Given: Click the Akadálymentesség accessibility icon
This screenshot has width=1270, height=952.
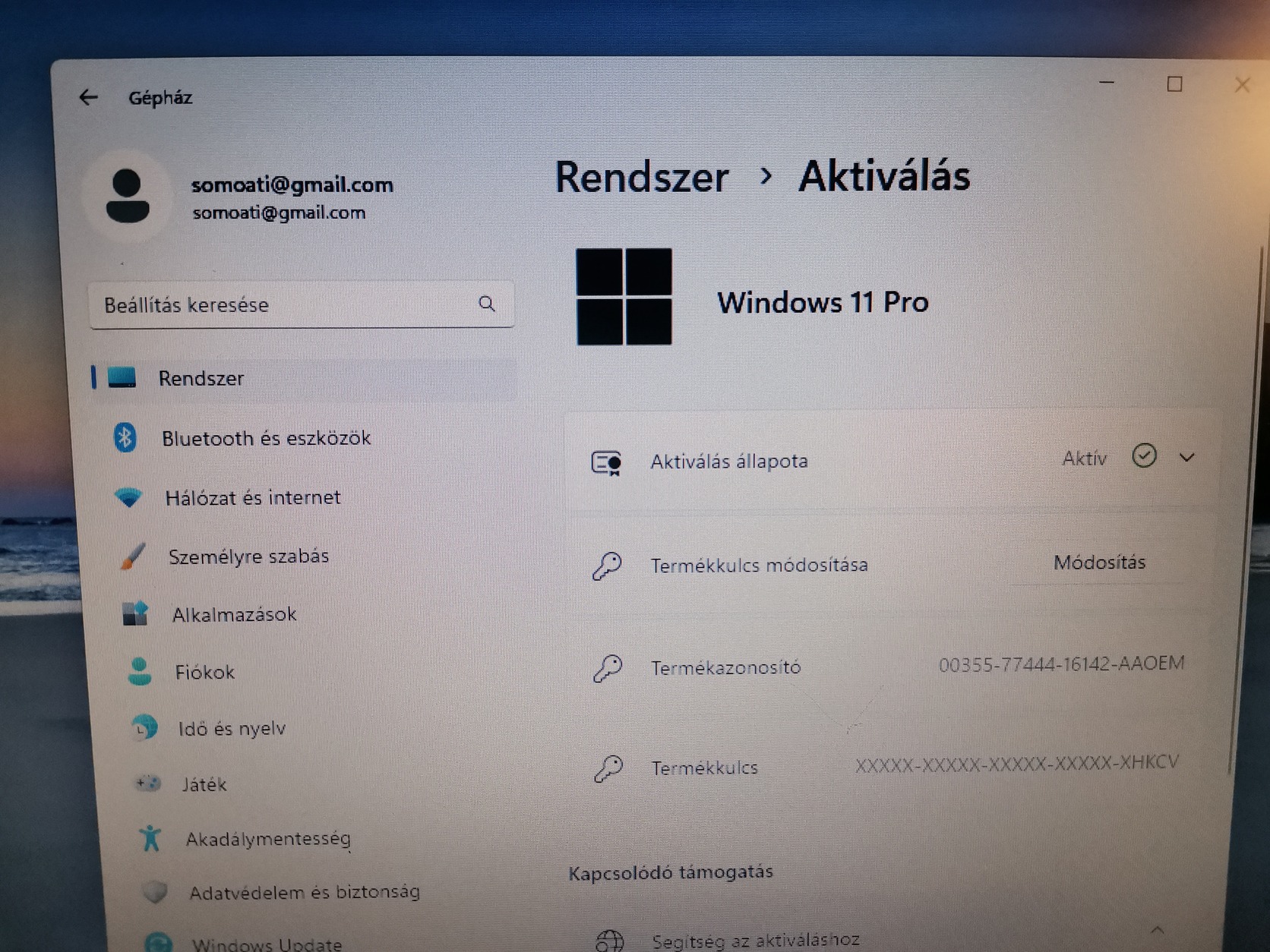Looking at the screenshot, I should pos(150,838).
